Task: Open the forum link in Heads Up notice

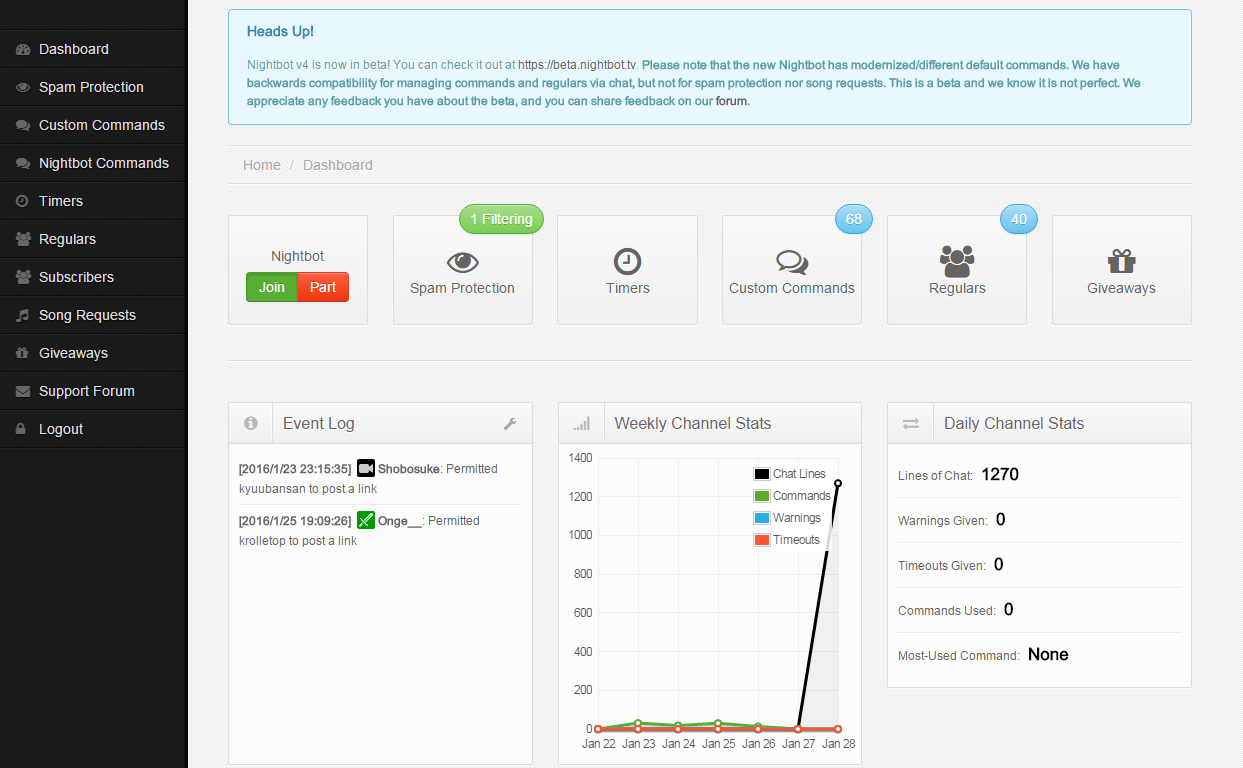Action: [x=731, y=101]
